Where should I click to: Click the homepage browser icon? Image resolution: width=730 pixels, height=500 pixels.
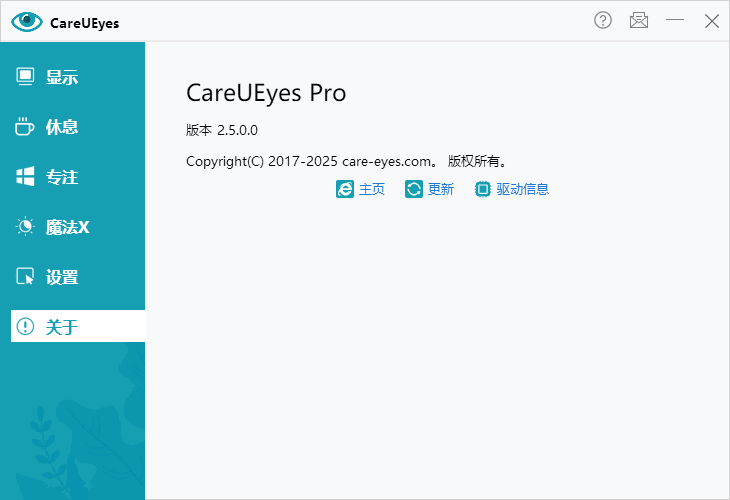(x=345, y=189)
